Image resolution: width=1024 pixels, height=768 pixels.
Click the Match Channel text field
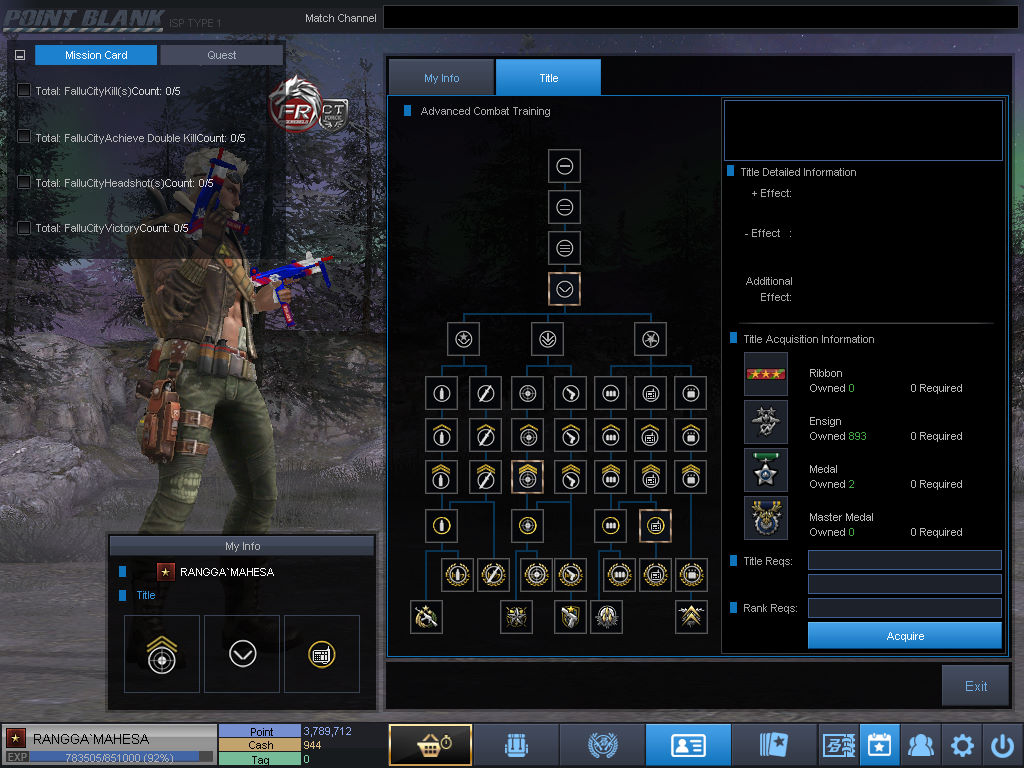[x=700, y=18]
